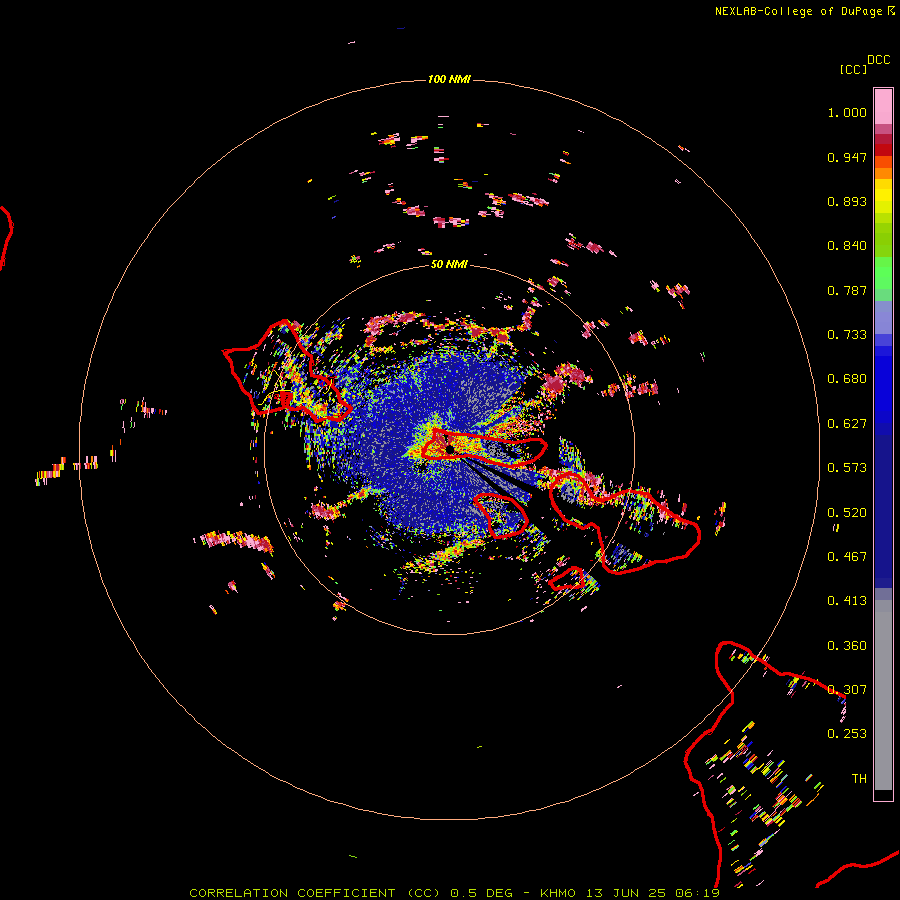Select the 0.573 legend value
900x900 pixels.
847,468
